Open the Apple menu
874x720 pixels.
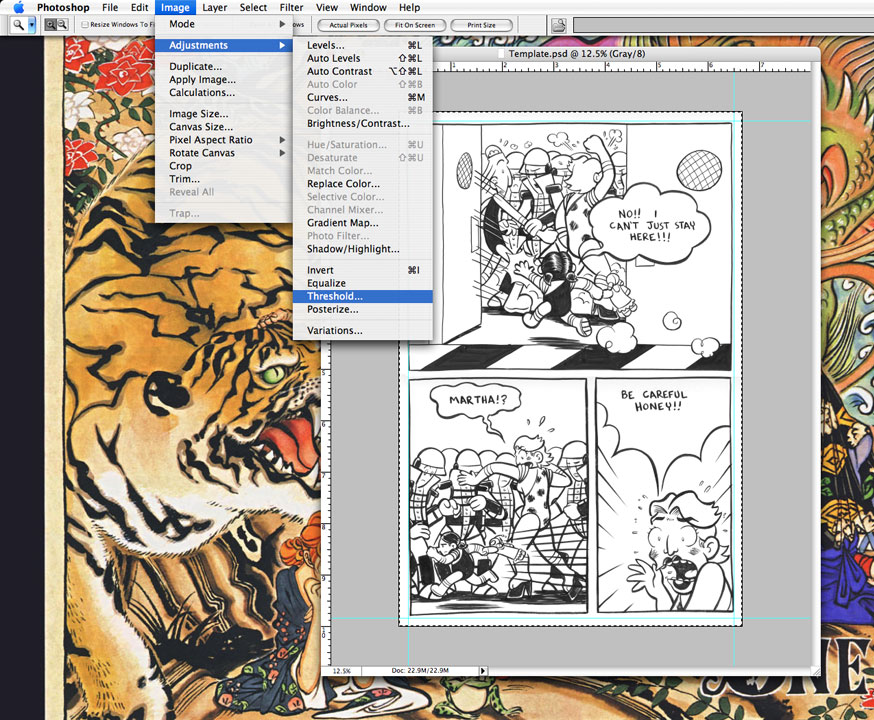[x=18, y=7]
